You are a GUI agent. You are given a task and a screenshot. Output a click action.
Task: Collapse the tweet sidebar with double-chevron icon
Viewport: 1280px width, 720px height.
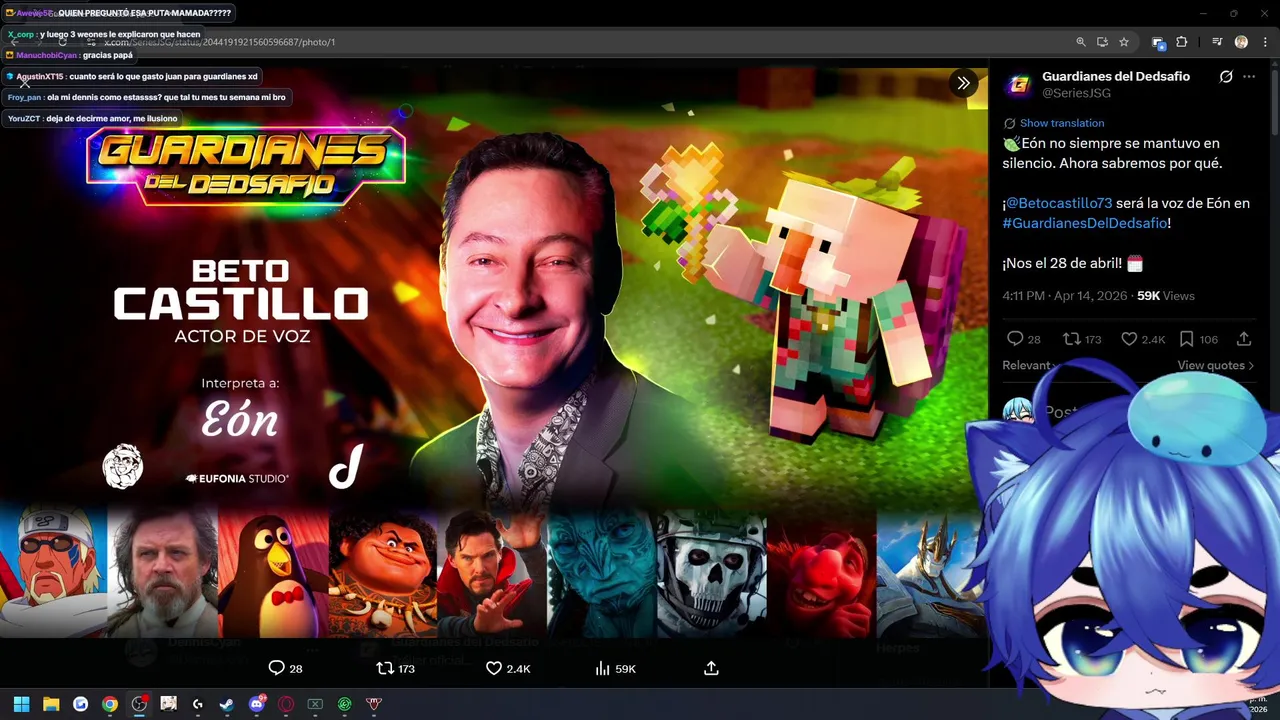tap(963, 83)
